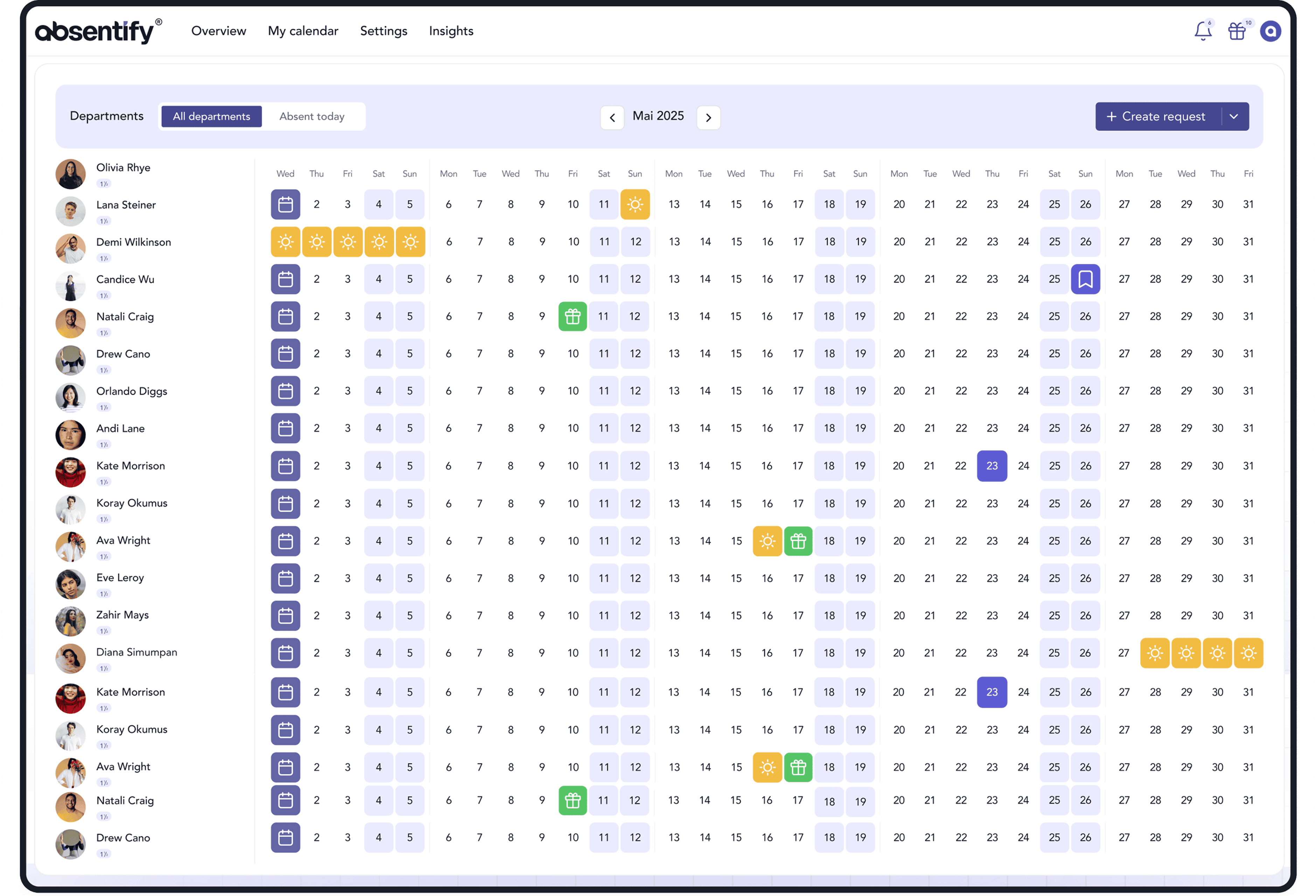Open the Insights menu item
This screenshot has width=1316, height=896.
[x=451, y=31]
